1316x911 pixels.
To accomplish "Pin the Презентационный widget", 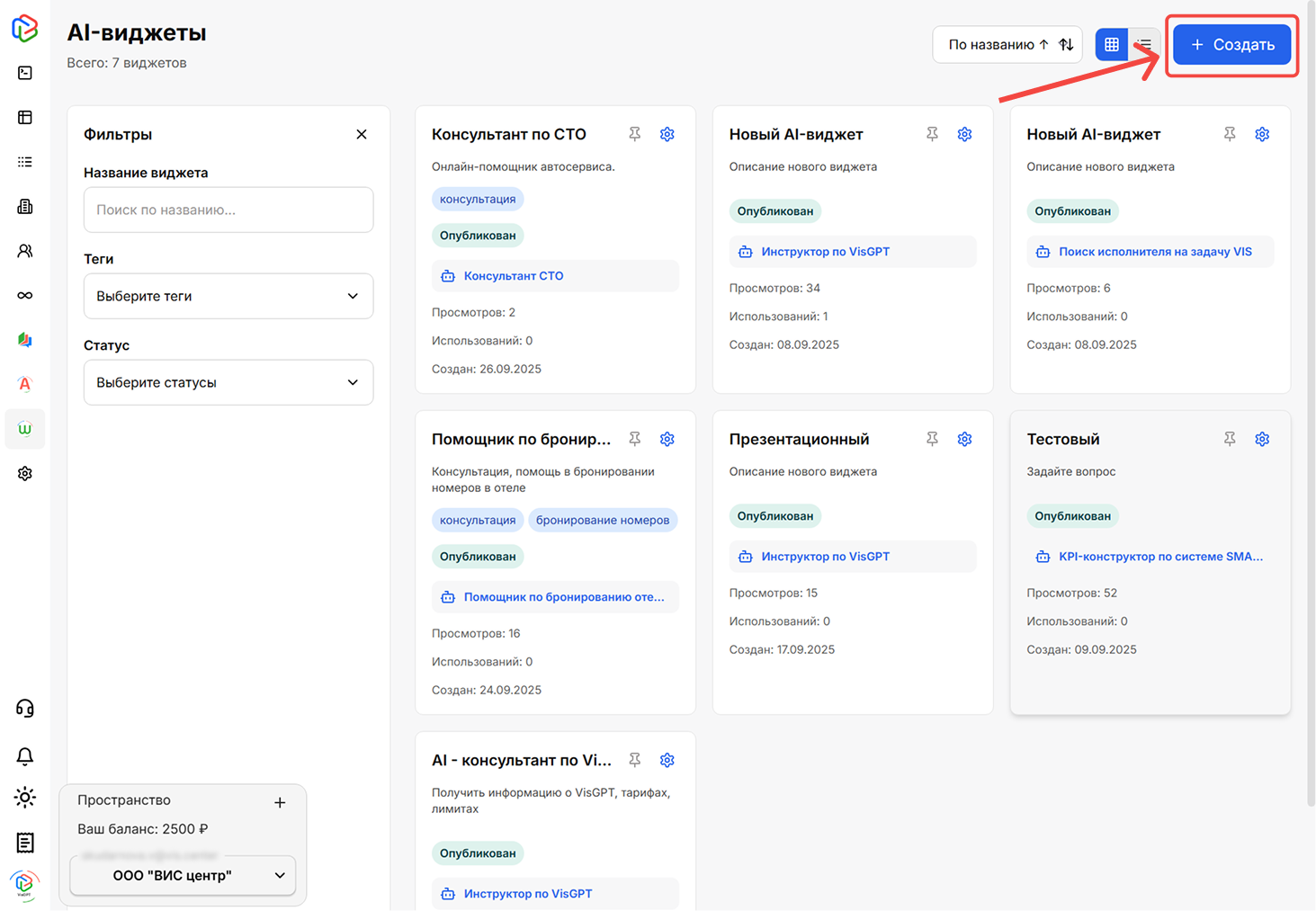I will tap(932, 439).
